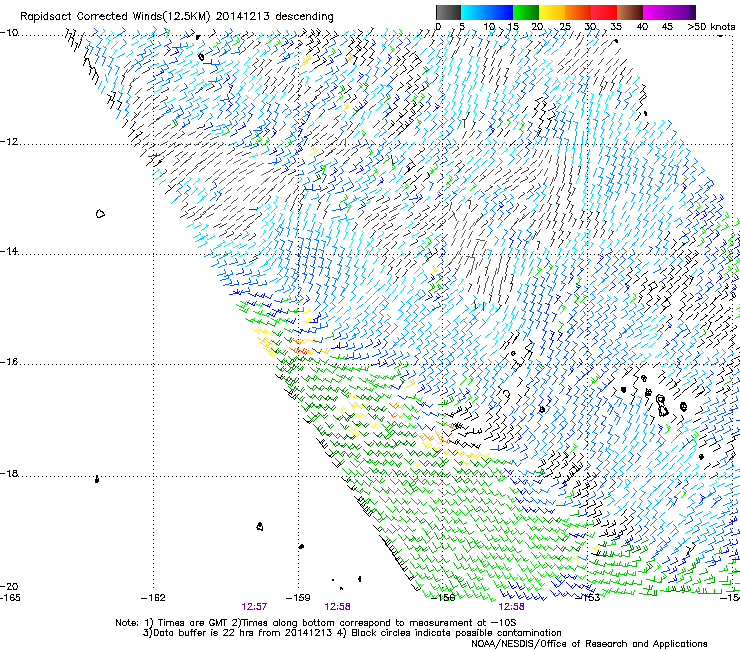Click the purple 45-50 knots legend swatch
This screenshot has height=650, width=740.
[x=682, y=12]
